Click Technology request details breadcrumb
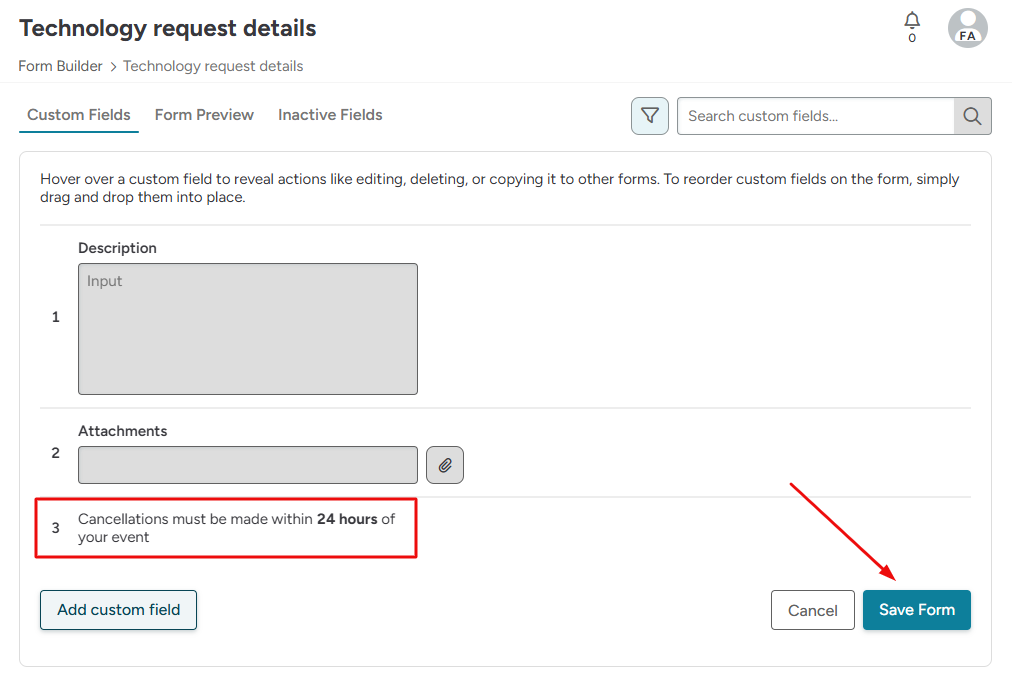The height and width of the screenshot is (686, 1012). tap(213, 66)
